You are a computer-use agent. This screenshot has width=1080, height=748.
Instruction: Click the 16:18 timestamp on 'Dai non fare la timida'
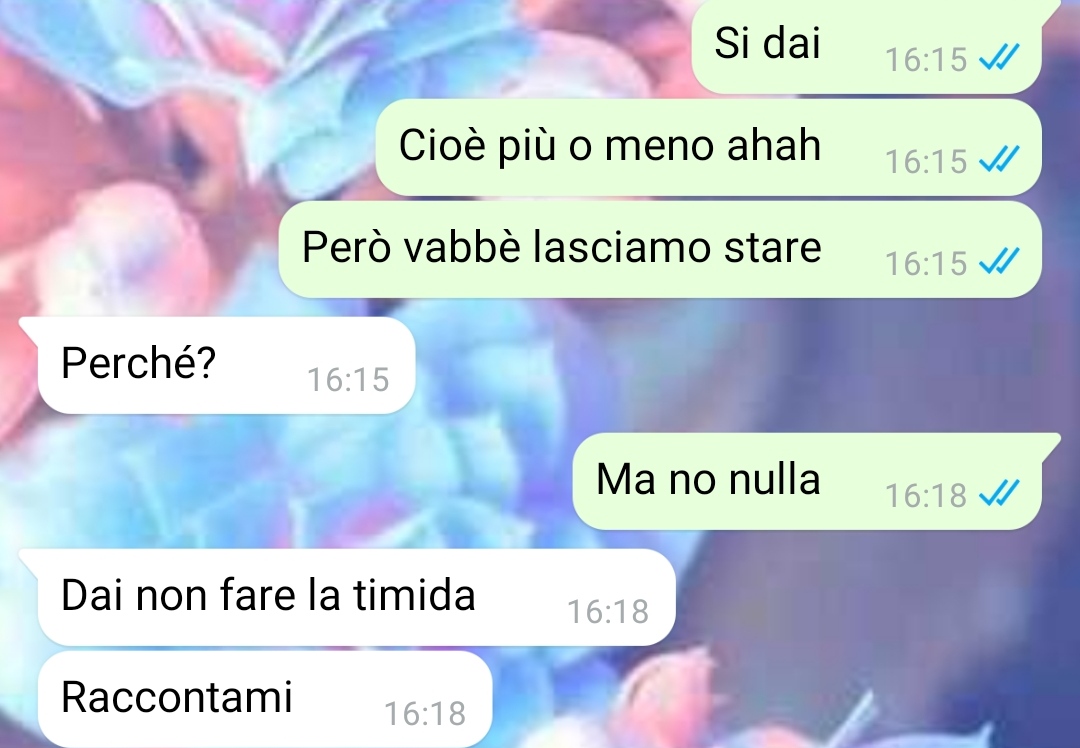(608, 612)
